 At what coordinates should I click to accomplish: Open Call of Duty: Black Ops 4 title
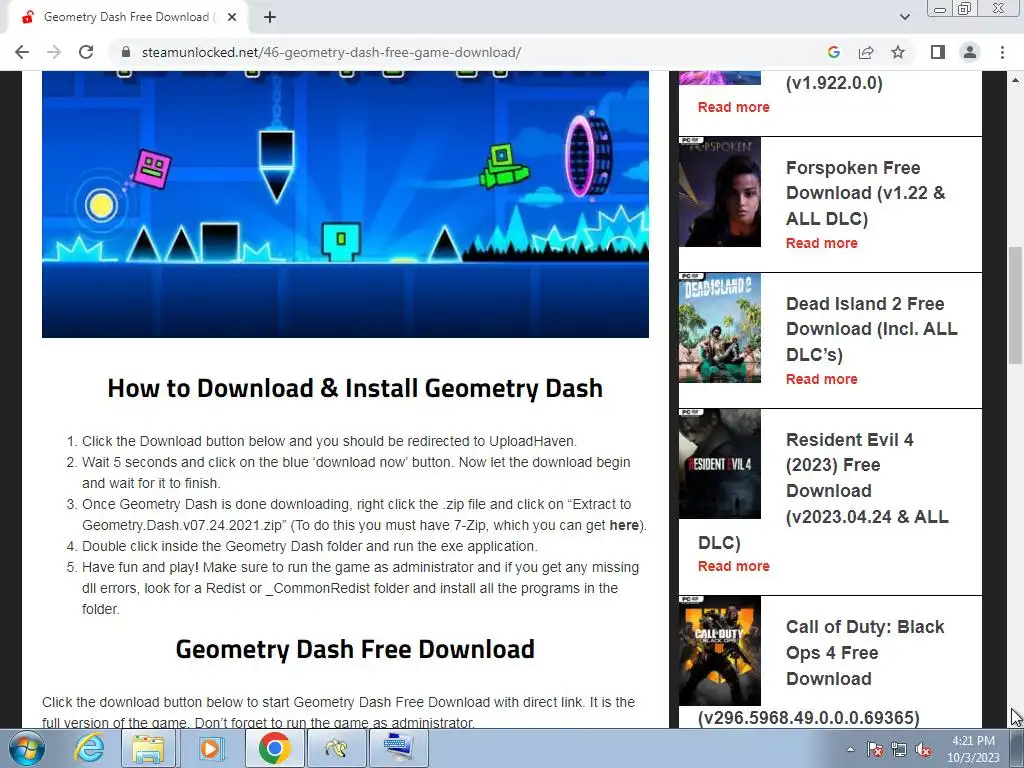click(x=820, y=672)
